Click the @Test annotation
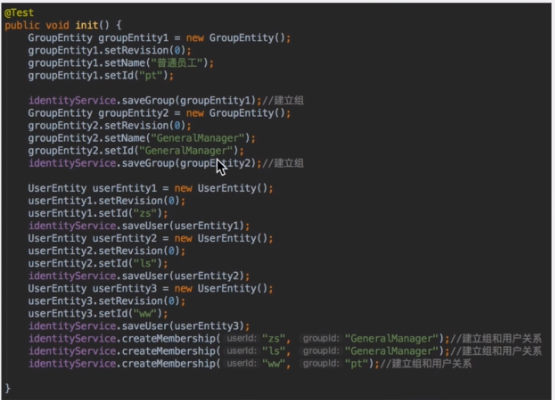Screen dimensions: 555x400 tap(19, 13)
